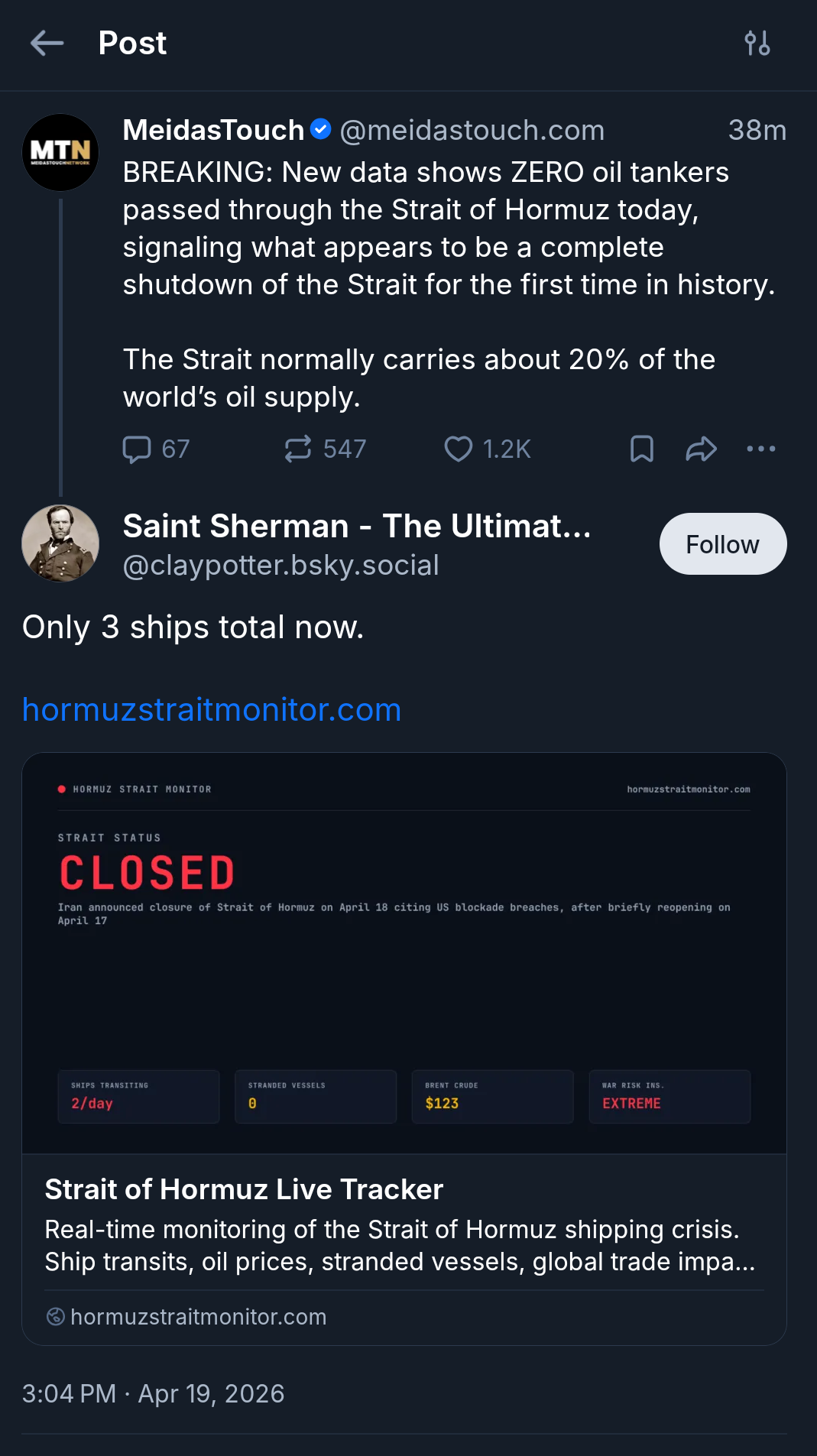
Task: Open MeidasTouch MTN avatar
Action: pyautogui.click(x=60, y=152)
